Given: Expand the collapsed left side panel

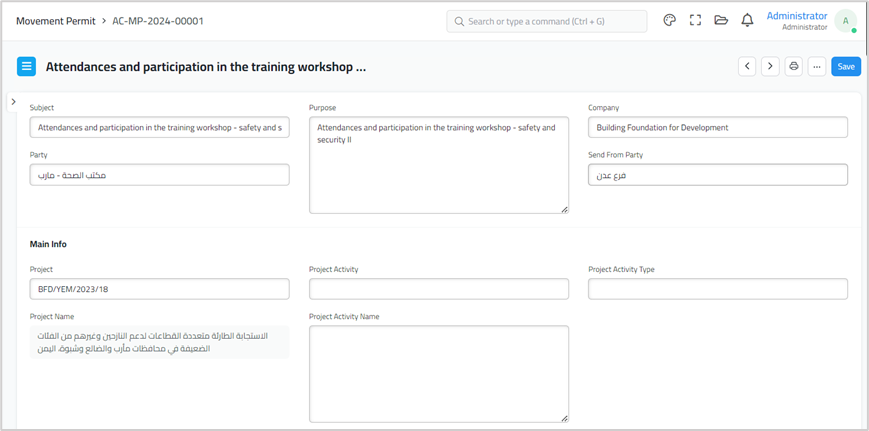Looking at the screenshot, I should coord(12,102).
